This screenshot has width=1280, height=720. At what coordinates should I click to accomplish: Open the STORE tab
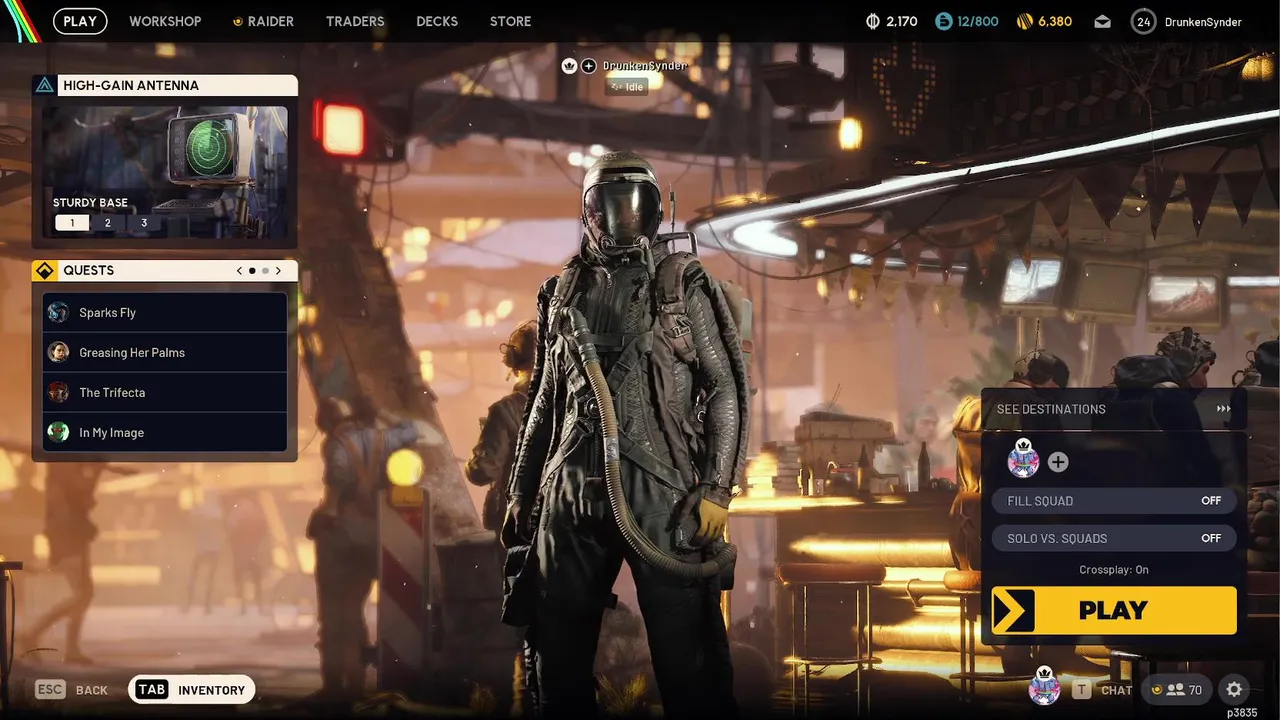(510, 21)
